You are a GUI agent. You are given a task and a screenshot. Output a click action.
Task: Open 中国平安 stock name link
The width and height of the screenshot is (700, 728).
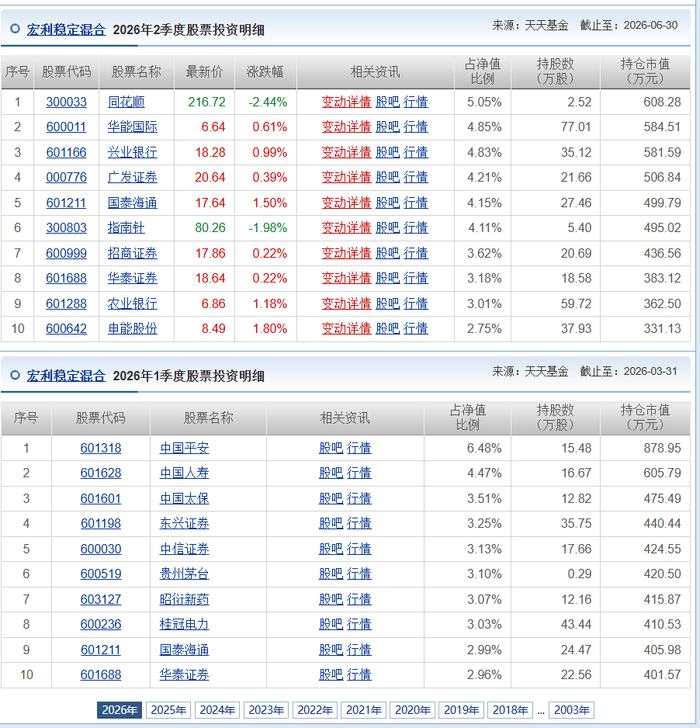[x=184, y=448]
